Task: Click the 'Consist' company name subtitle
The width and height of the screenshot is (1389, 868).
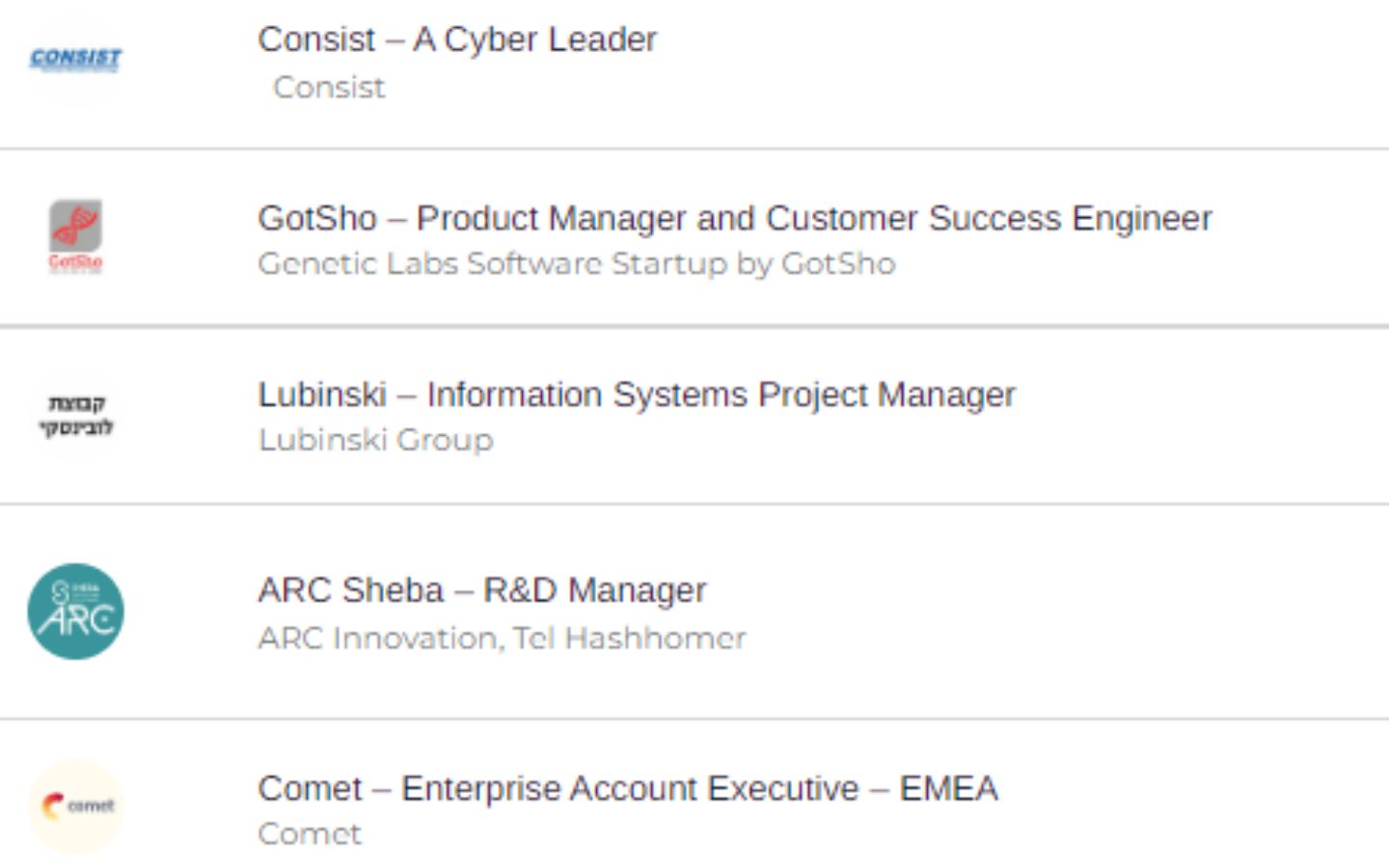Action: click(x=329, y=87)
